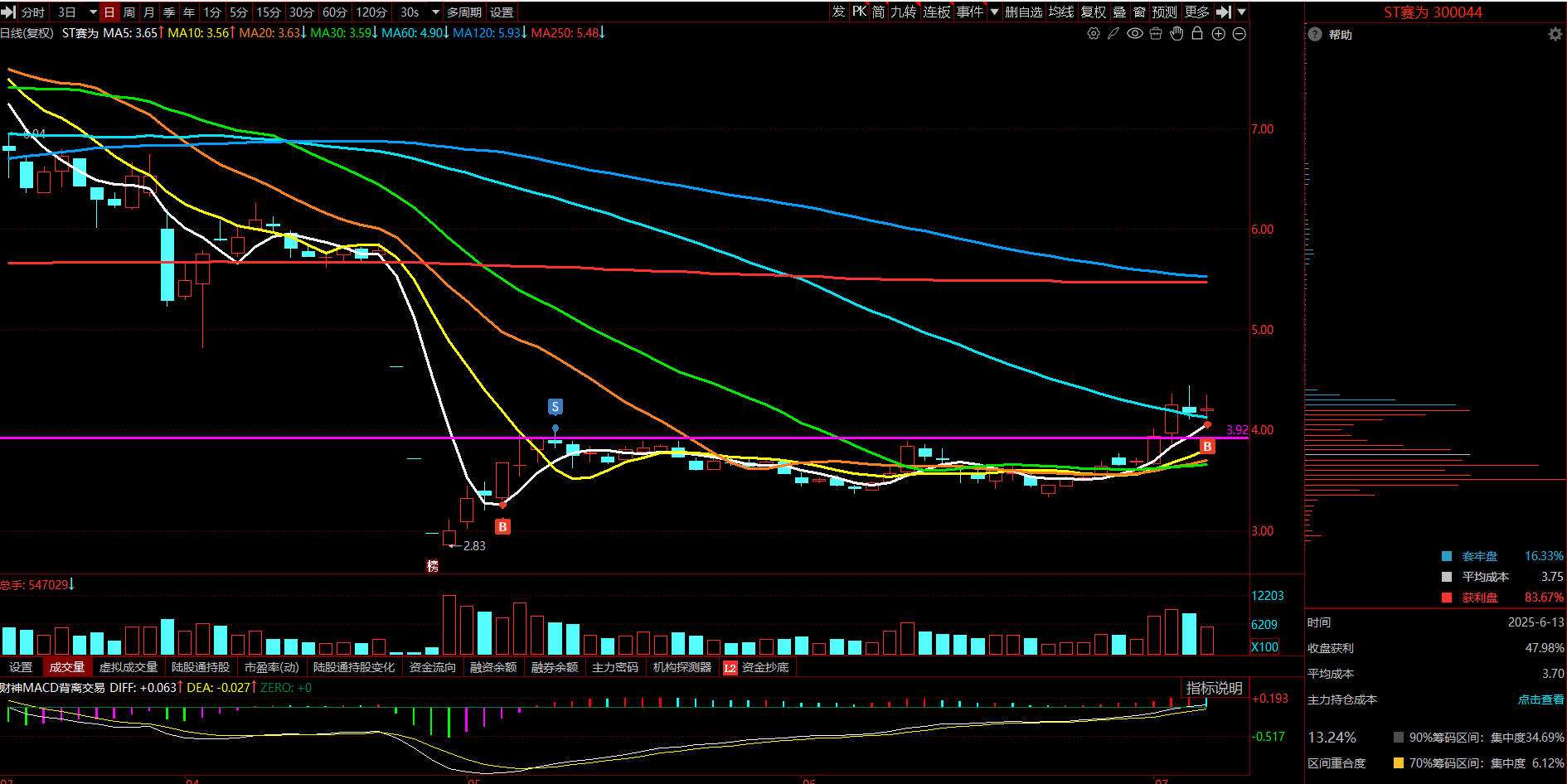1567x784 pixels.
Task: Select the 日 daily K-line period
Action: (x=109, y=12)
